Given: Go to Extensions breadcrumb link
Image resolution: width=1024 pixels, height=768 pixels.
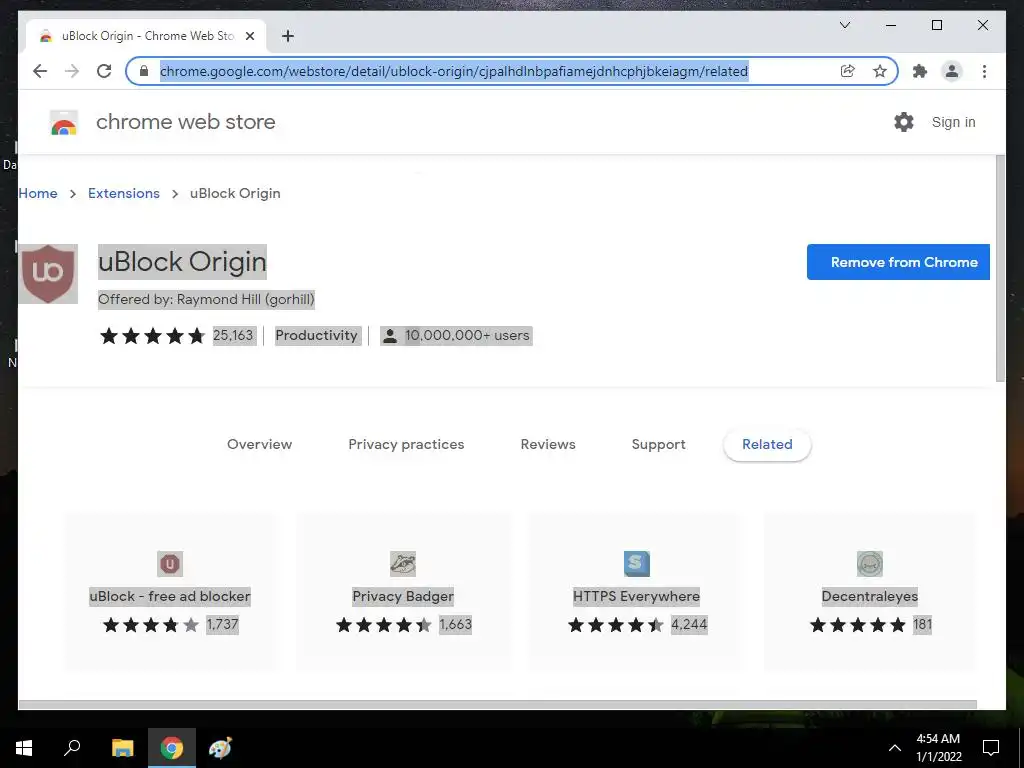Looking at the screenshot, I should [123, 193].
